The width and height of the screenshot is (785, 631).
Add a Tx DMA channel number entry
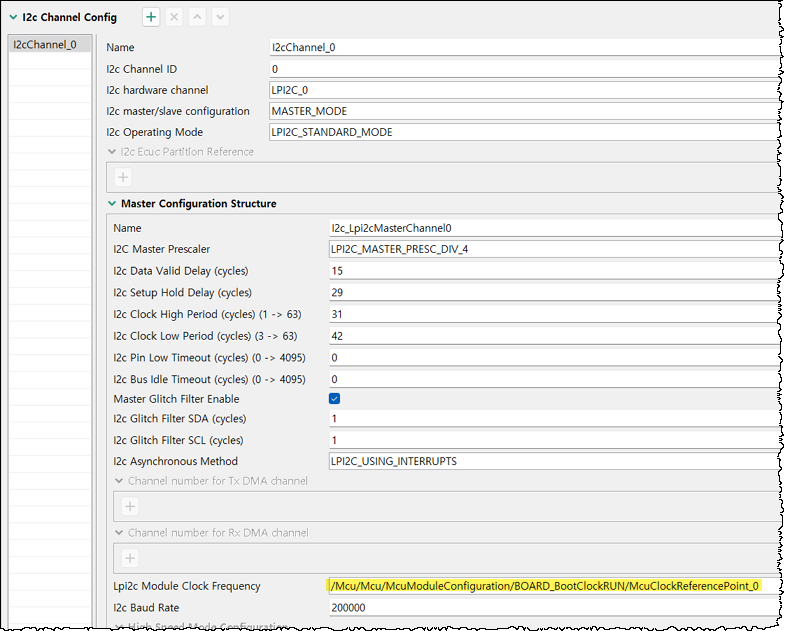pos(130,506)
